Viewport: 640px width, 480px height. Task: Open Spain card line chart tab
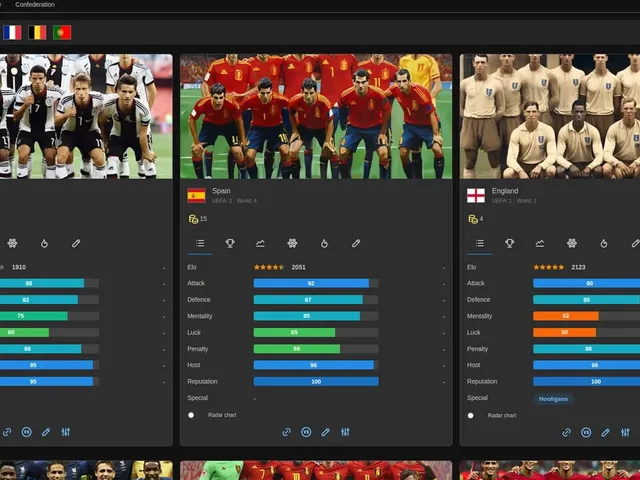coord(260,243)
